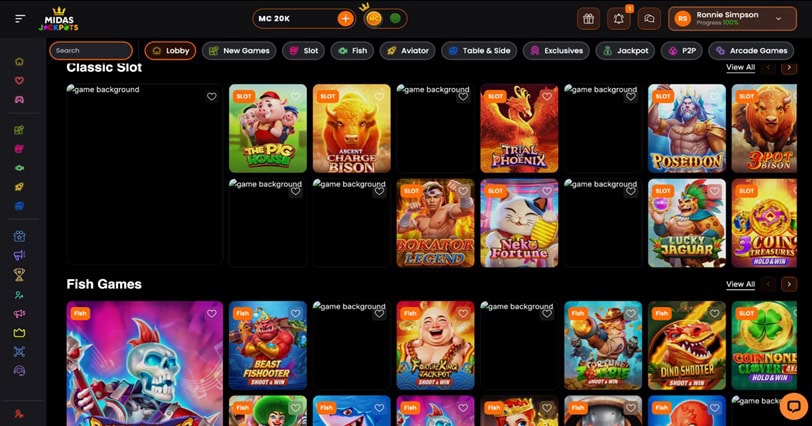The width and height of the screenshot is (812, 426).
Task: Select the New Games tab
Action: 239,51
